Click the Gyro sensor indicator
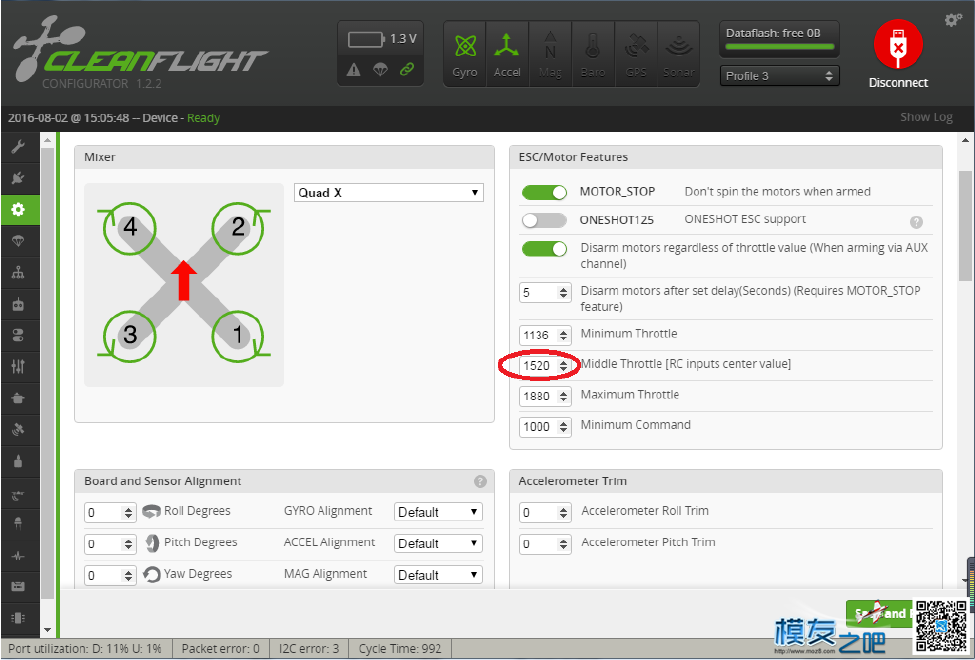Image resolution: width=975 pixels, height=660 pixels. (x=465, y=54)
